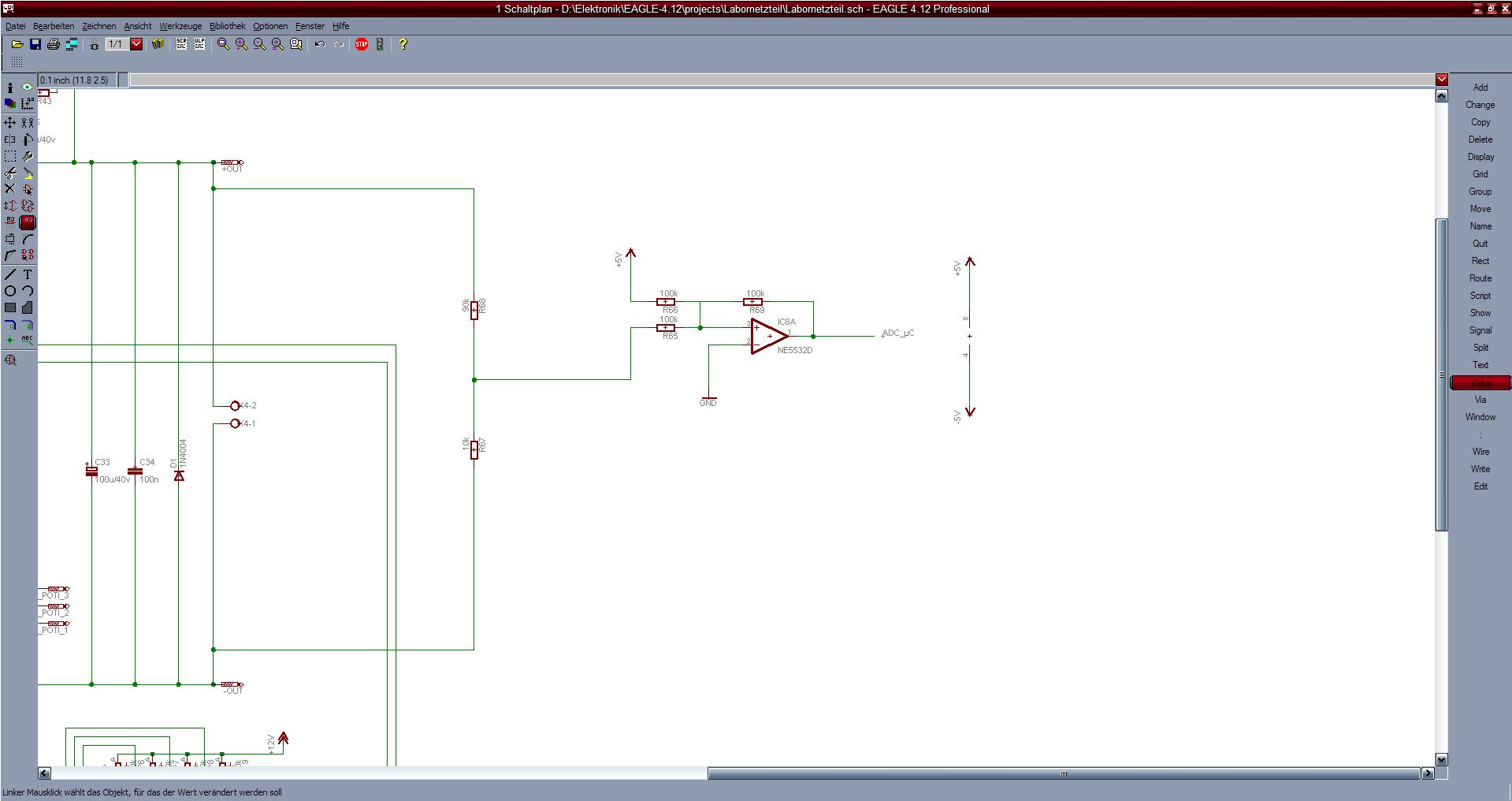Click the red STOP icon
This screenshot has width=1512, height=801.
pyautogui.click(x=362, y=44)
